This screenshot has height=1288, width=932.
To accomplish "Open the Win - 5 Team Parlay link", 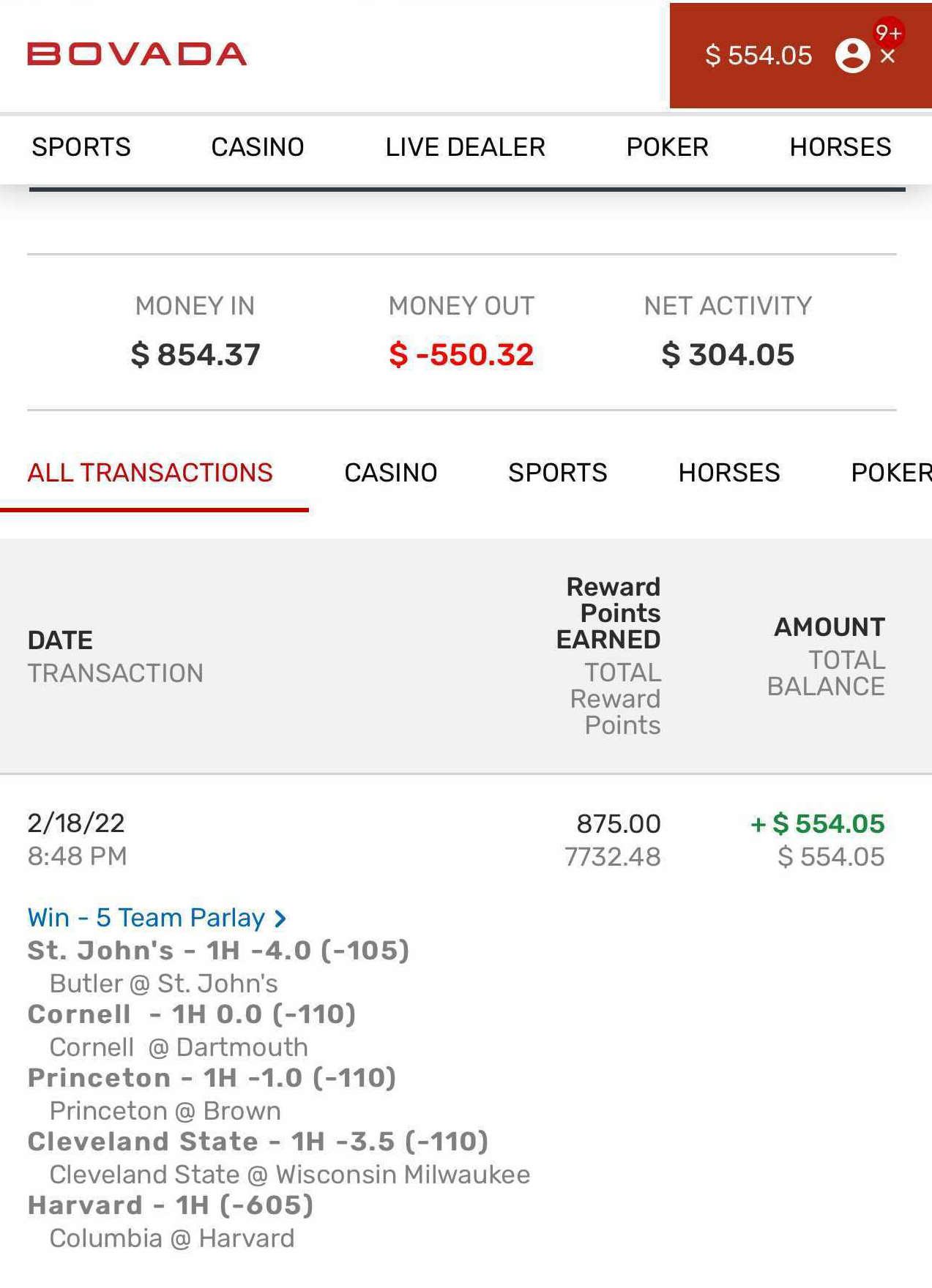I will [146, 918].
